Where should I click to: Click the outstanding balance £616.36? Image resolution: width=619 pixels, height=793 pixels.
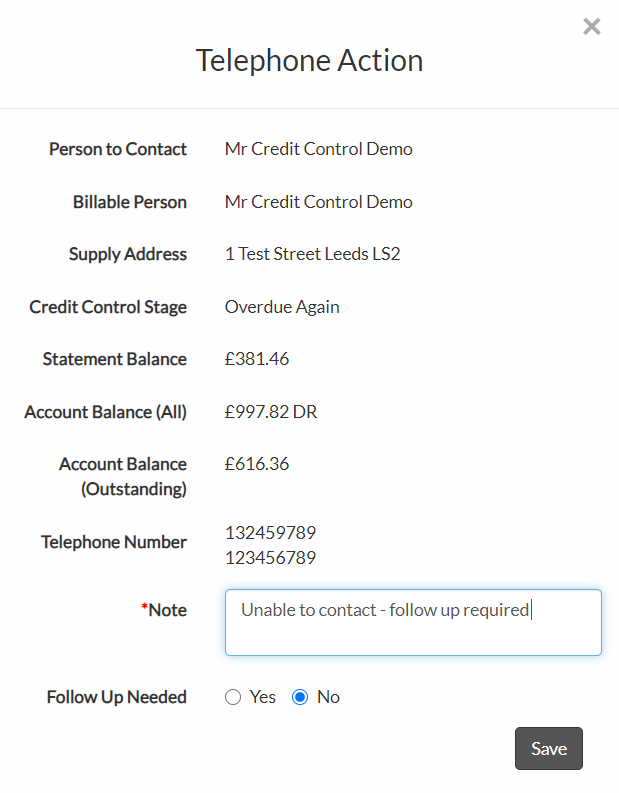[x=257, y=464]
